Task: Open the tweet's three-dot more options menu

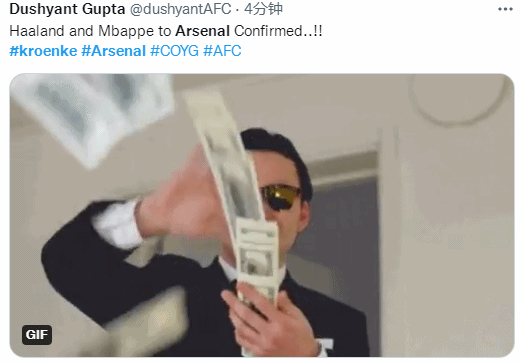Action: point(505,9)
